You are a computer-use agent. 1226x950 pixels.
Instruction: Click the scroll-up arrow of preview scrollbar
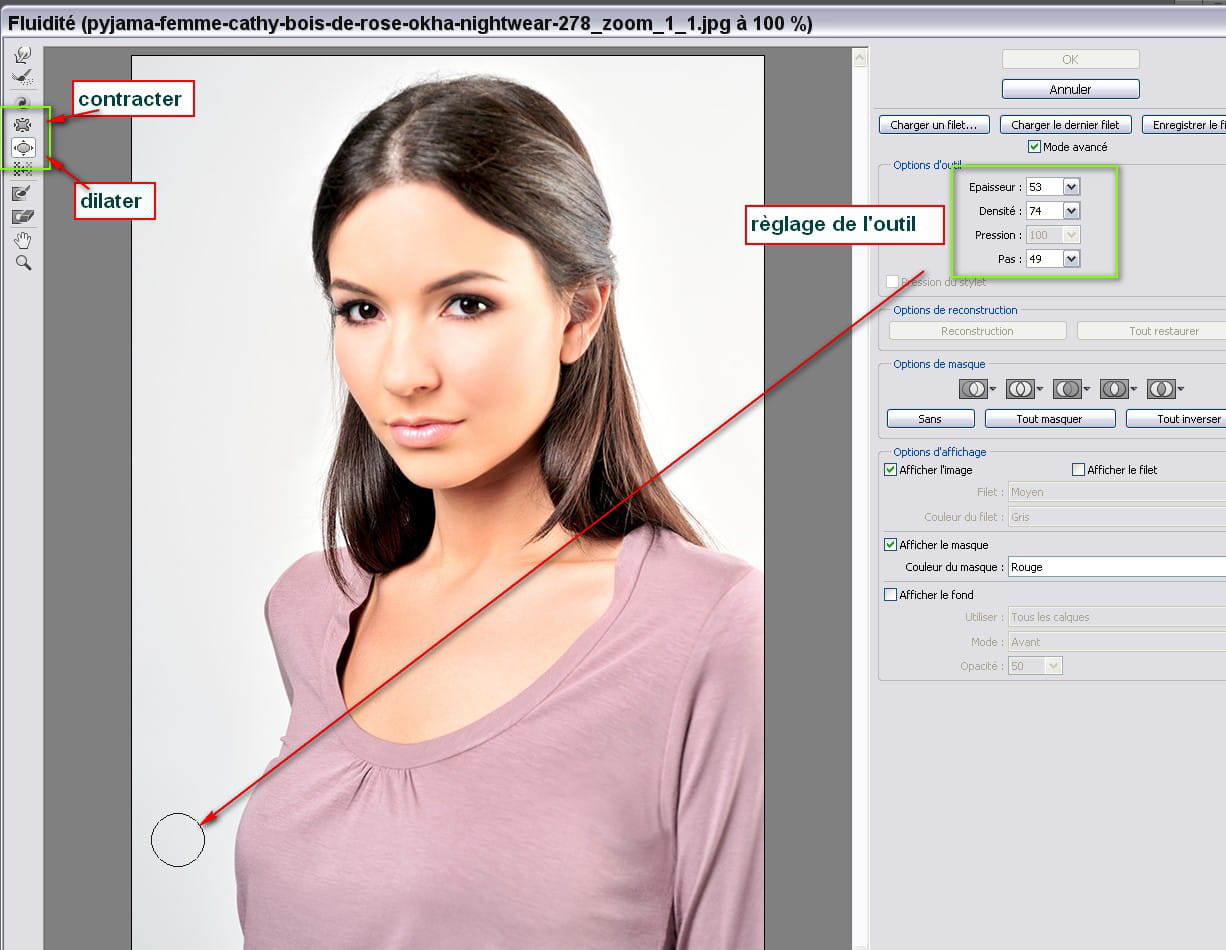pyautogui.click(x=860, y=59)
